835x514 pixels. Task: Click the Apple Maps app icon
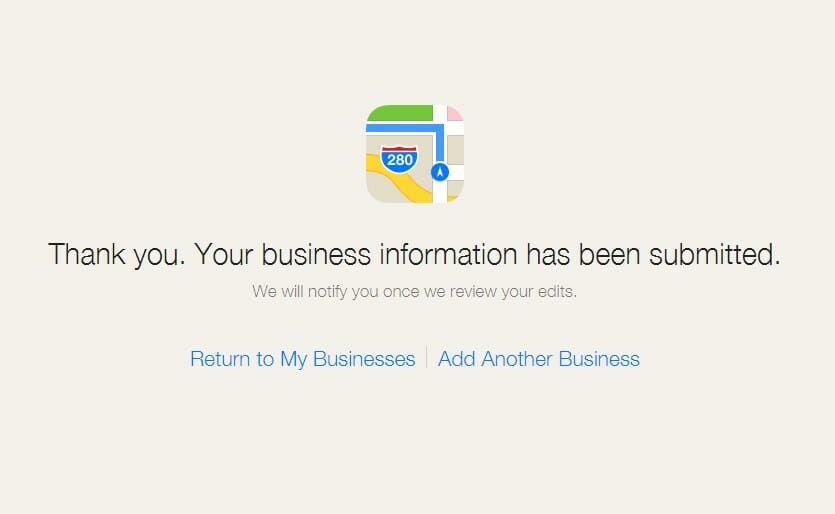click(x=415, y=154)
